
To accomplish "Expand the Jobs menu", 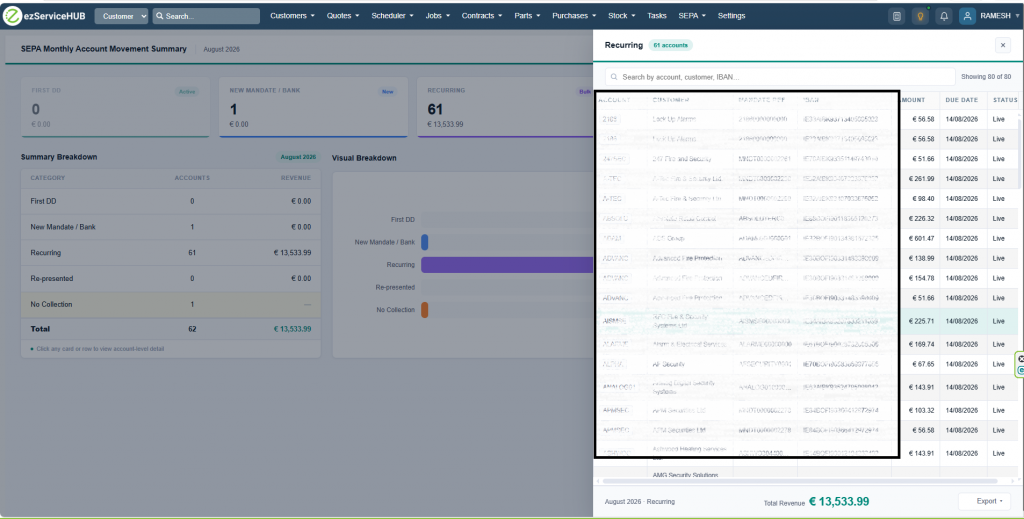I will tap(438, 16).
